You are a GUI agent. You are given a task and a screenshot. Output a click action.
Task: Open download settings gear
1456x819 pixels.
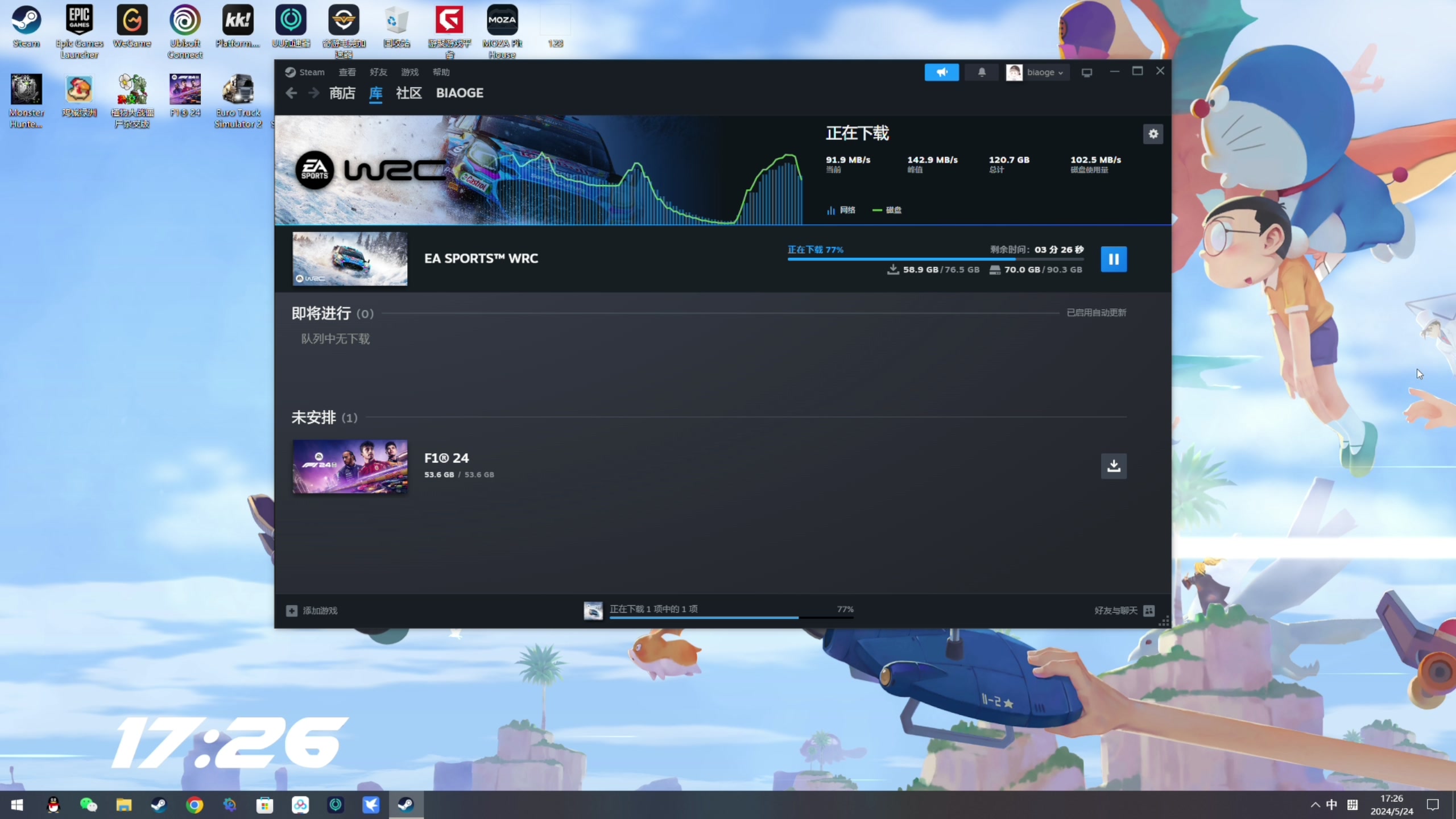(x=1153, y=134)
